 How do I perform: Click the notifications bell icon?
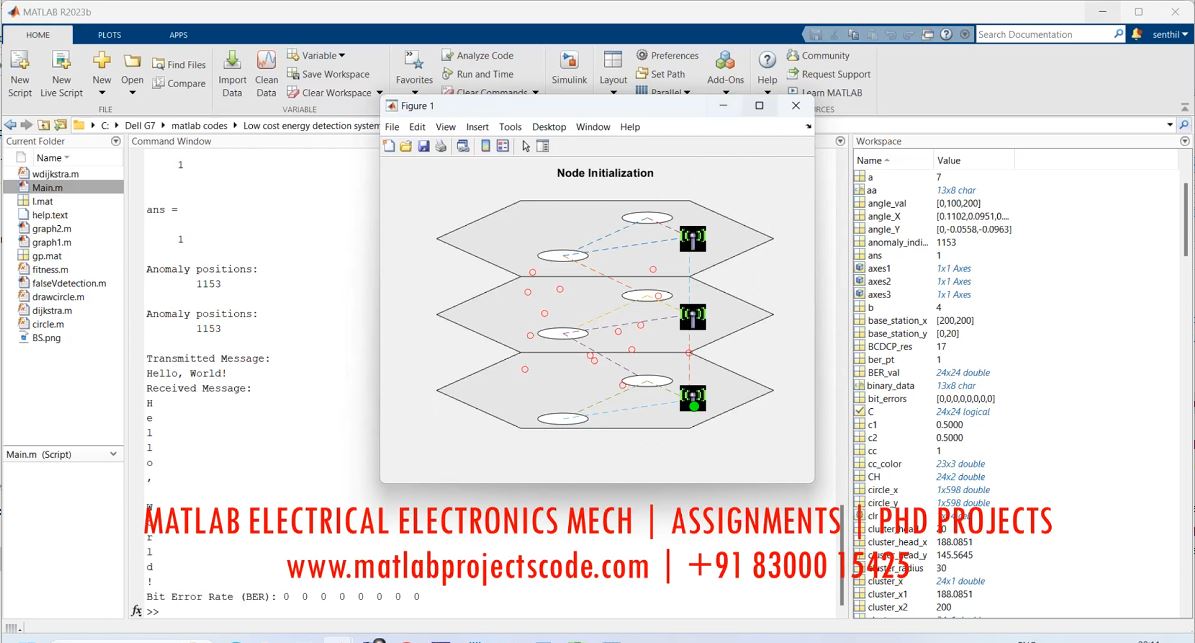click(x=1136, y=34)
